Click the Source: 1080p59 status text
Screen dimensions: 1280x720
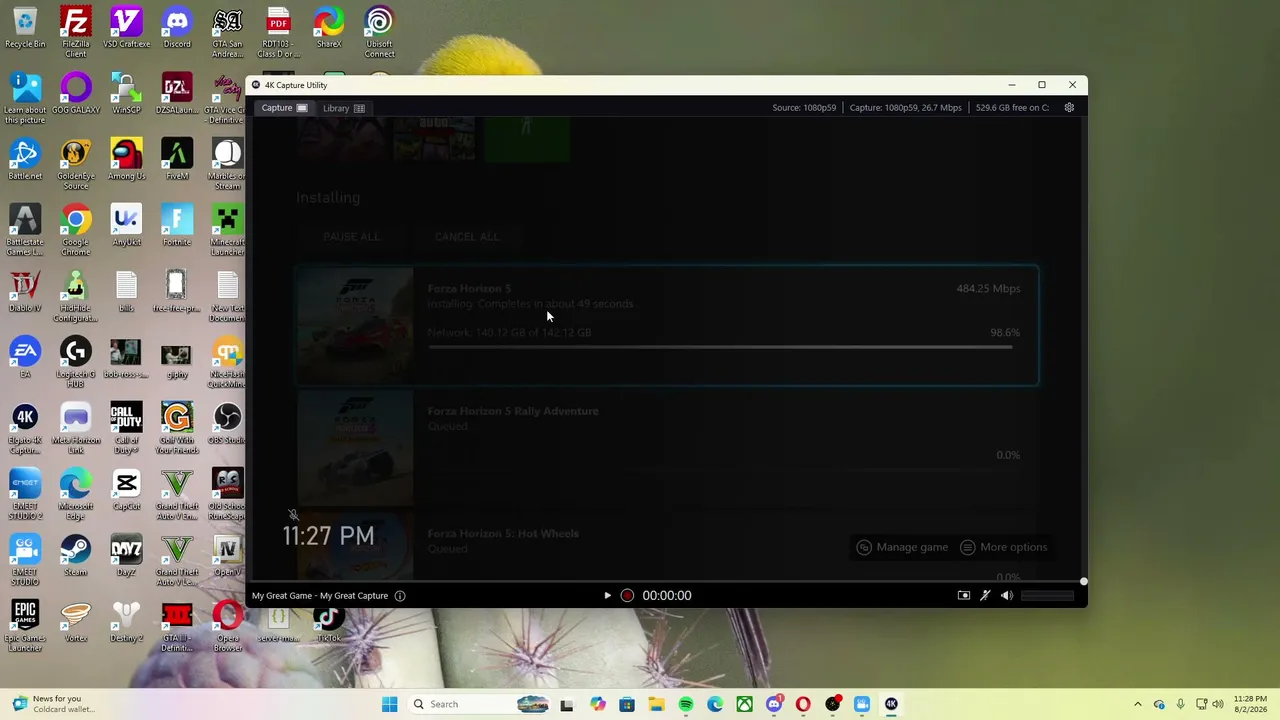click(x=804, y=108)
